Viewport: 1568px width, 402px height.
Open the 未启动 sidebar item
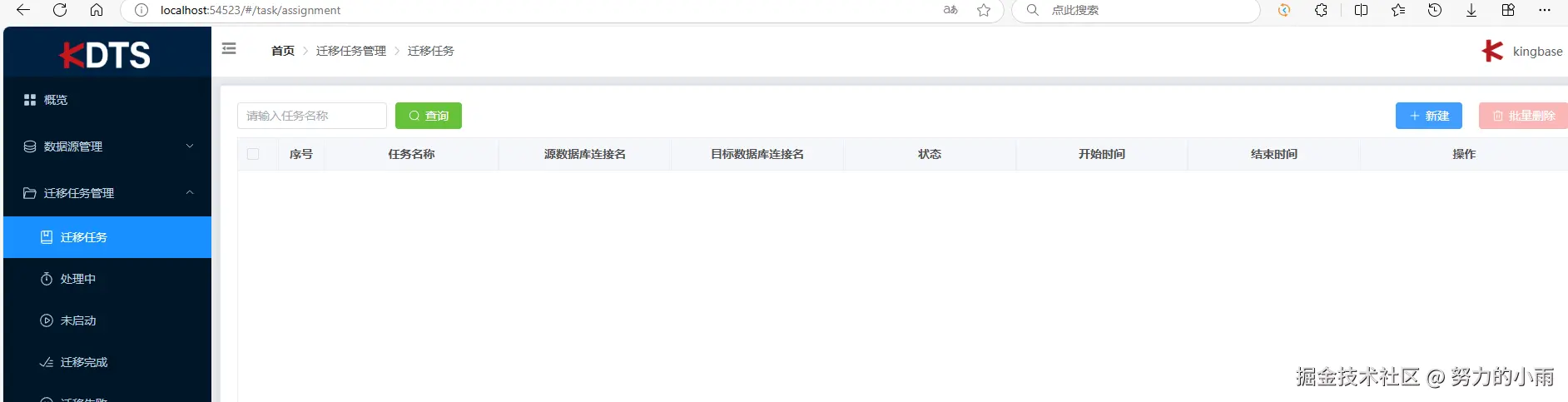coord(107,320)
